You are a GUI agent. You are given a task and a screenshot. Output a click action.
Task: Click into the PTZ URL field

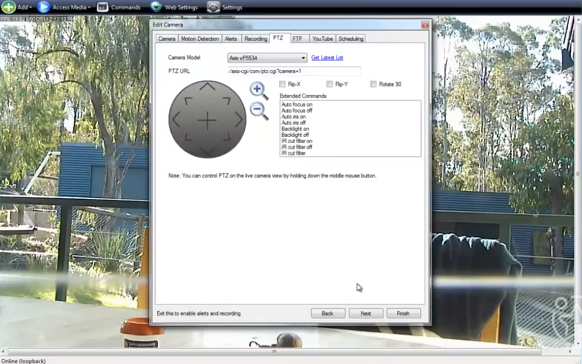coord(294,71)
